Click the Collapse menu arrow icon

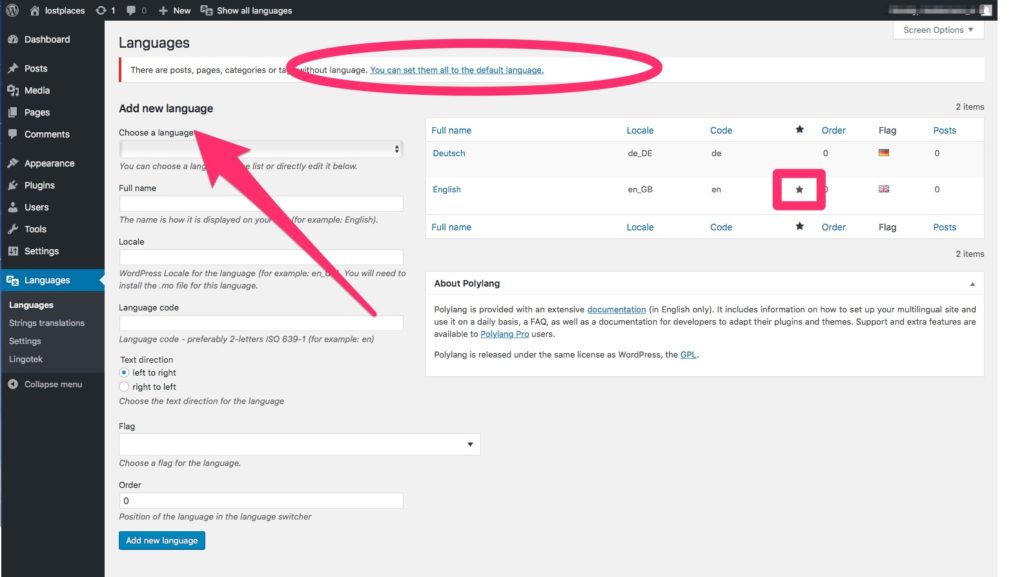coord(13,384)
